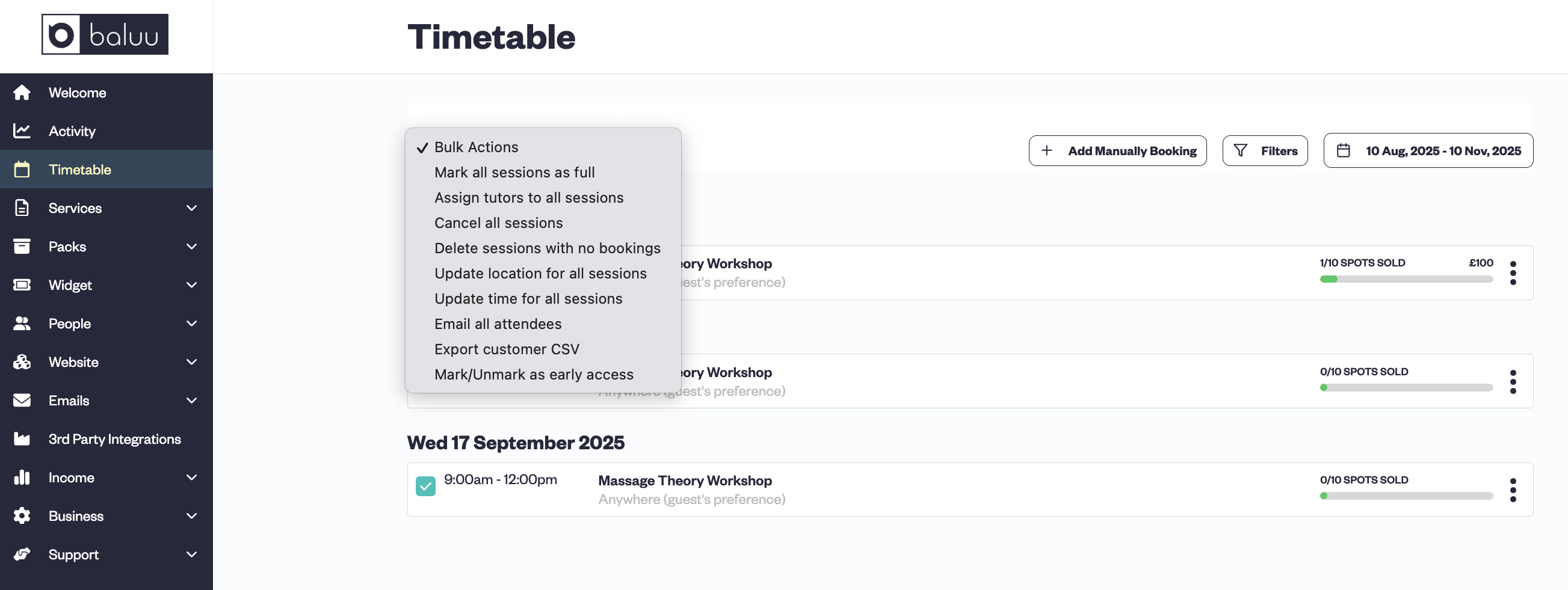This screenshot has height=590, width=1568.
Task: Select "Cancel all sessions" bulk action
Action: [498, 223]
